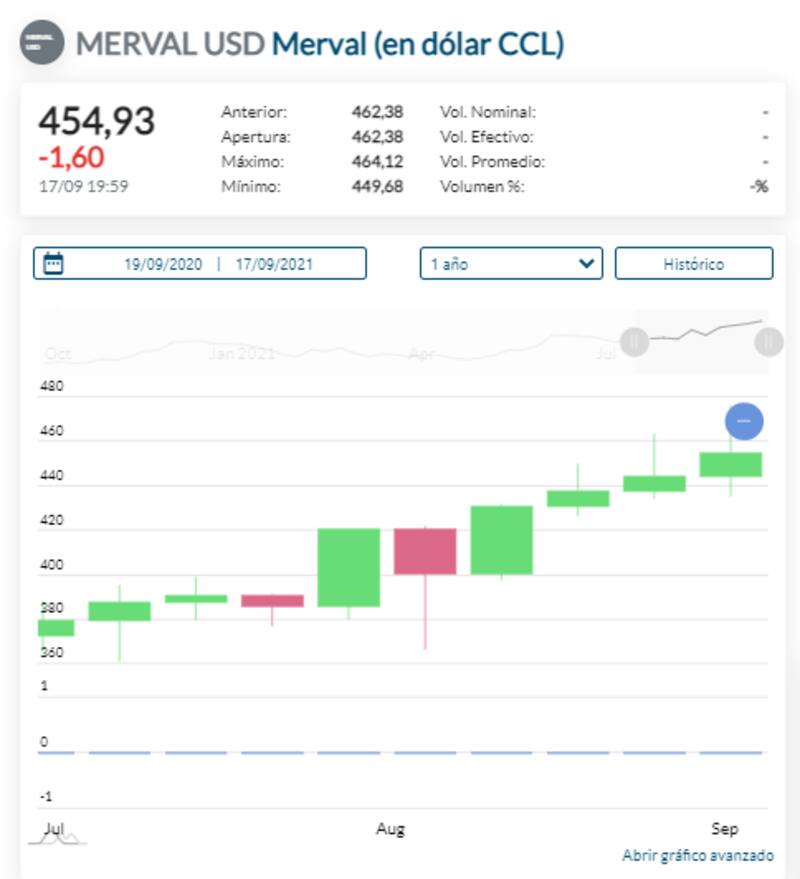Screen dimensions: 800x879
Task: Click the blue minus circle on chart
Action: (x=743, y=421)
